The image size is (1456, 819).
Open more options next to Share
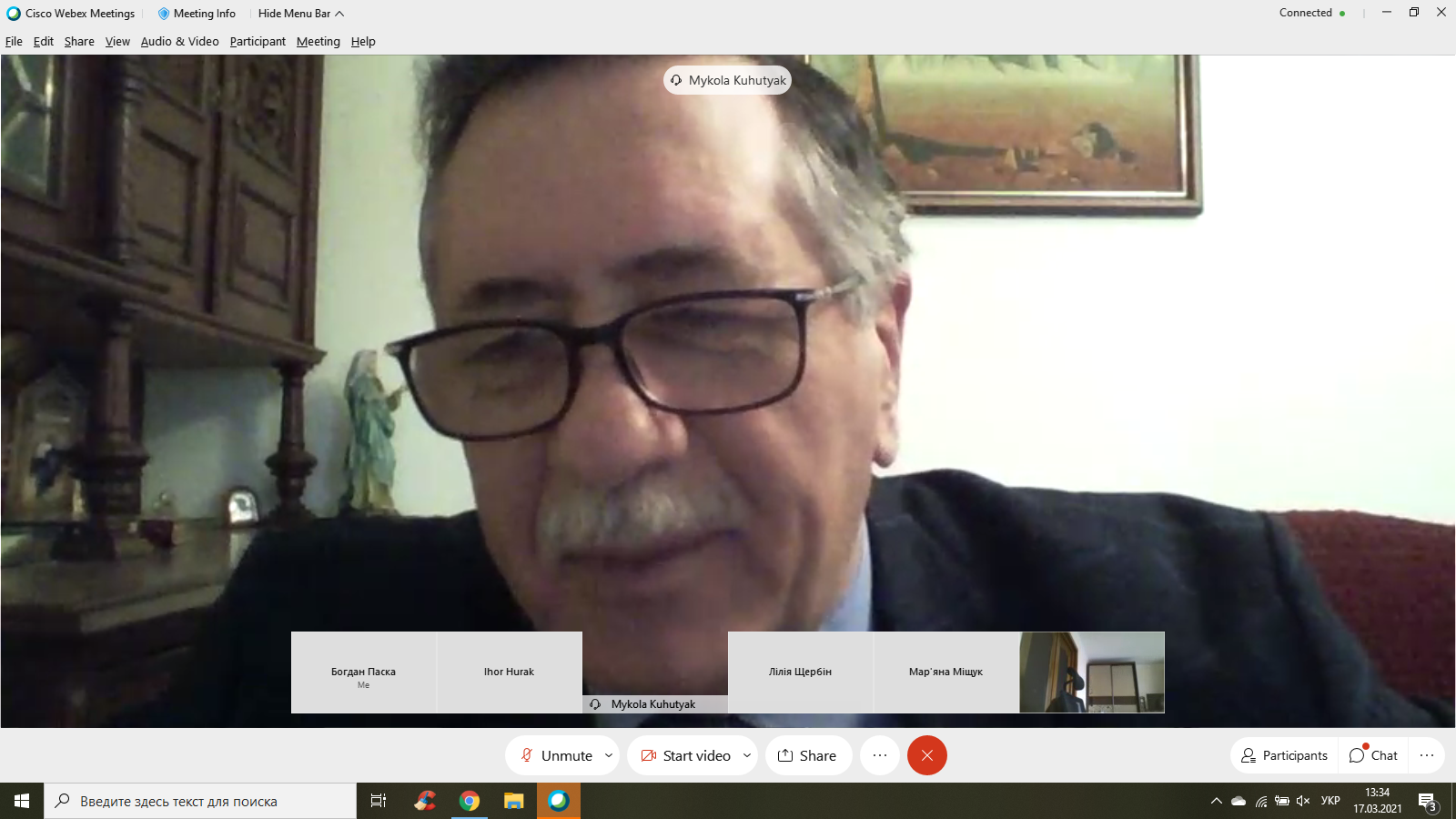point(879,755)
